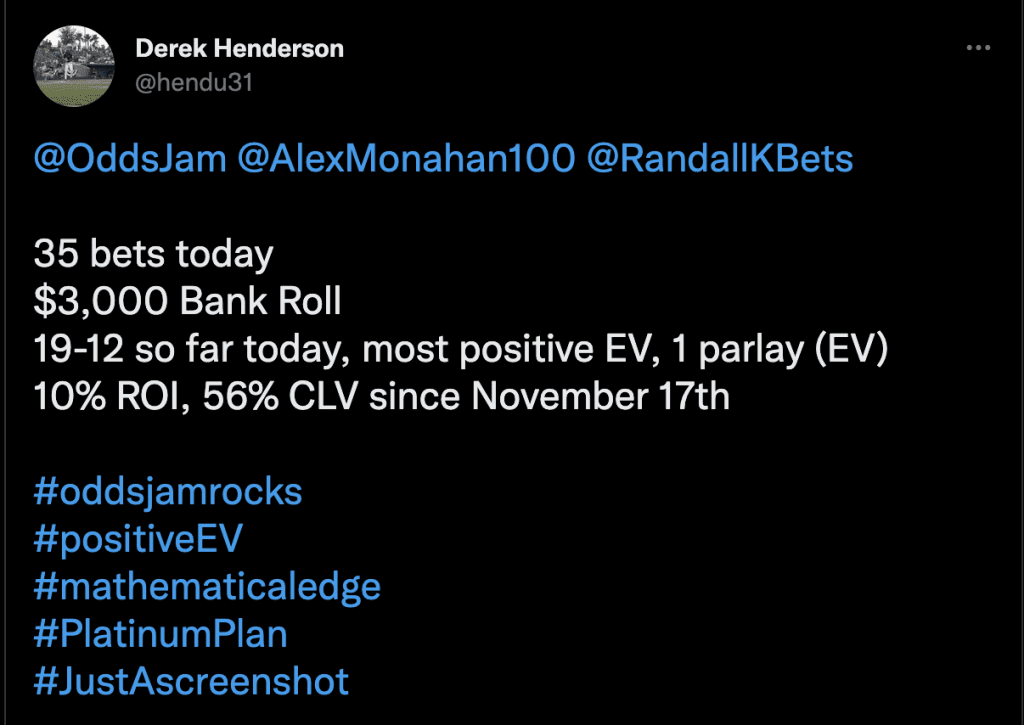This screenshot has width=1024, height=725.
Task: Click the "Bank Roll" words in the tweet
Action: click(x=261, y=302)
